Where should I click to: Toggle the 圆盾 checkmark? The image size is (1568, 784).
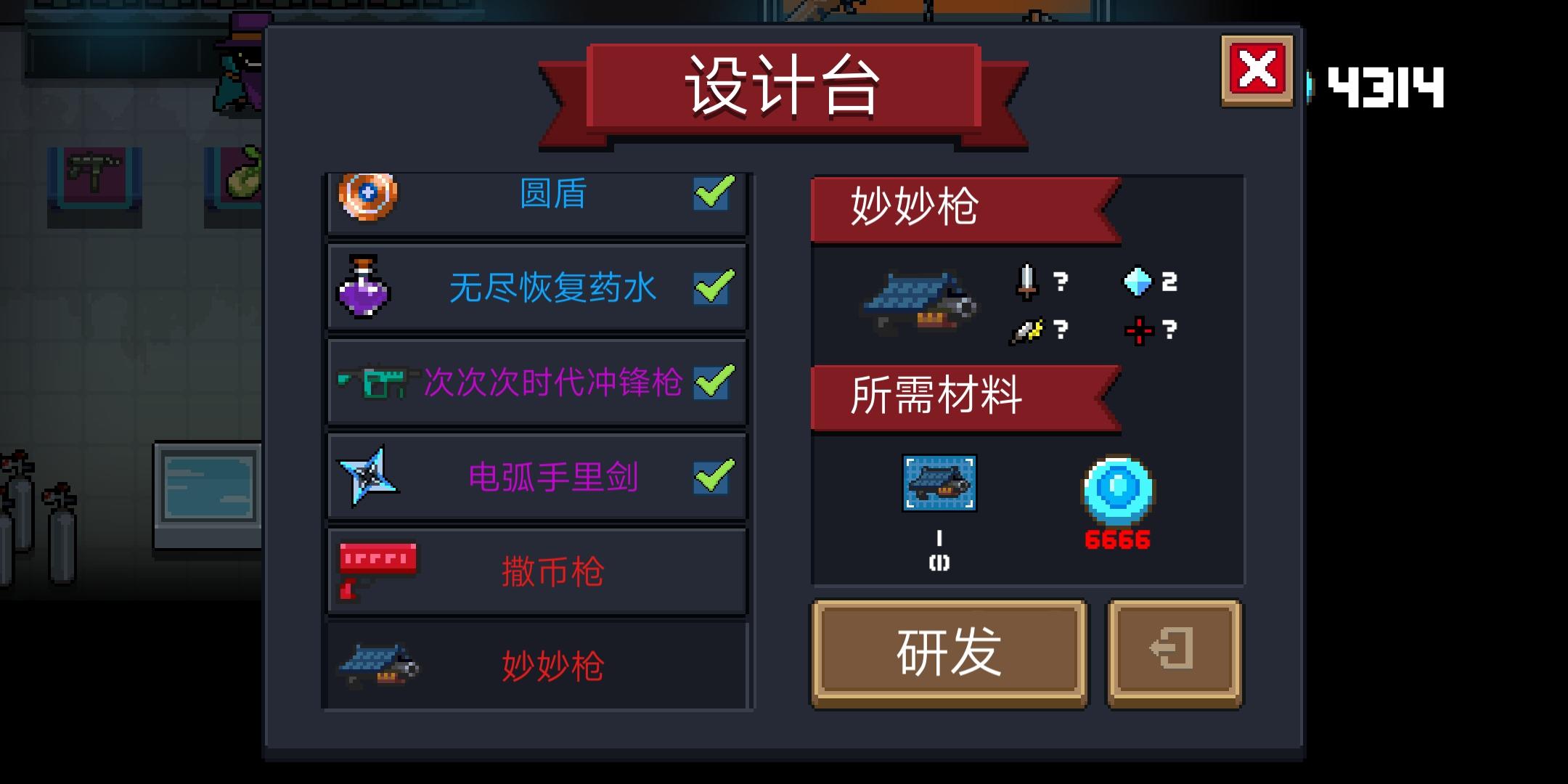coord(714,192)
